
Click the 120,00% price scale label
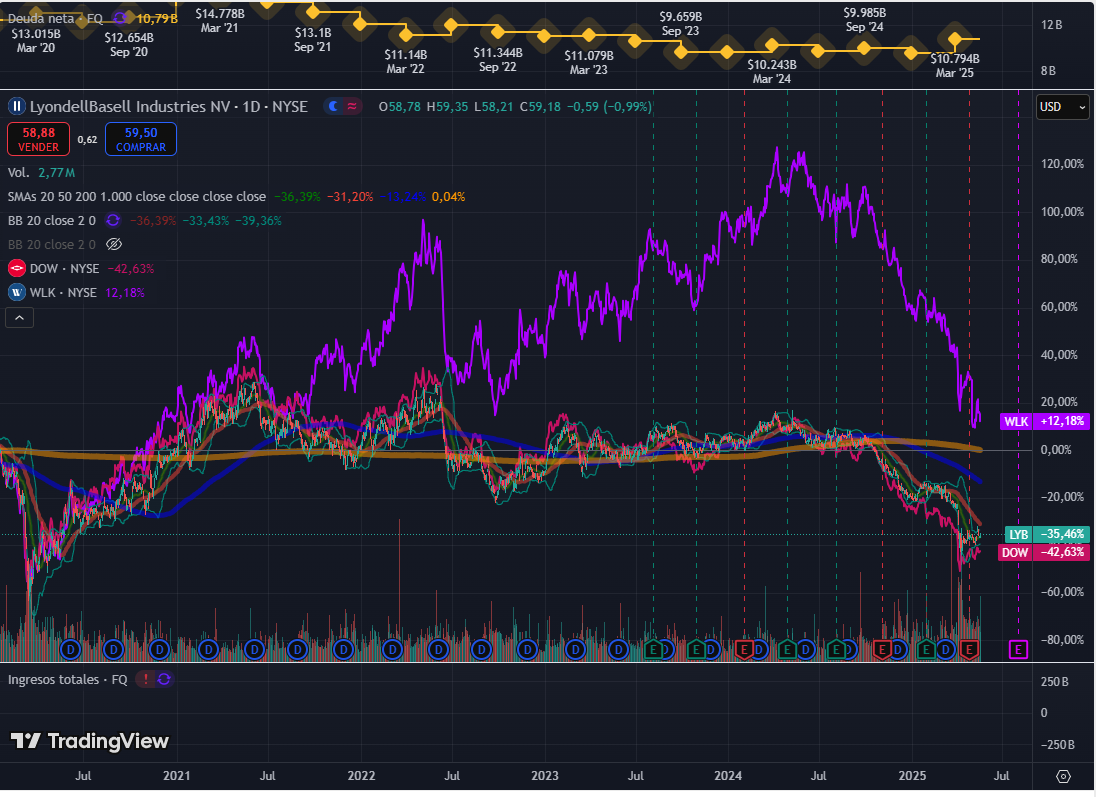pyautogui.click(x=1062, y=164)
